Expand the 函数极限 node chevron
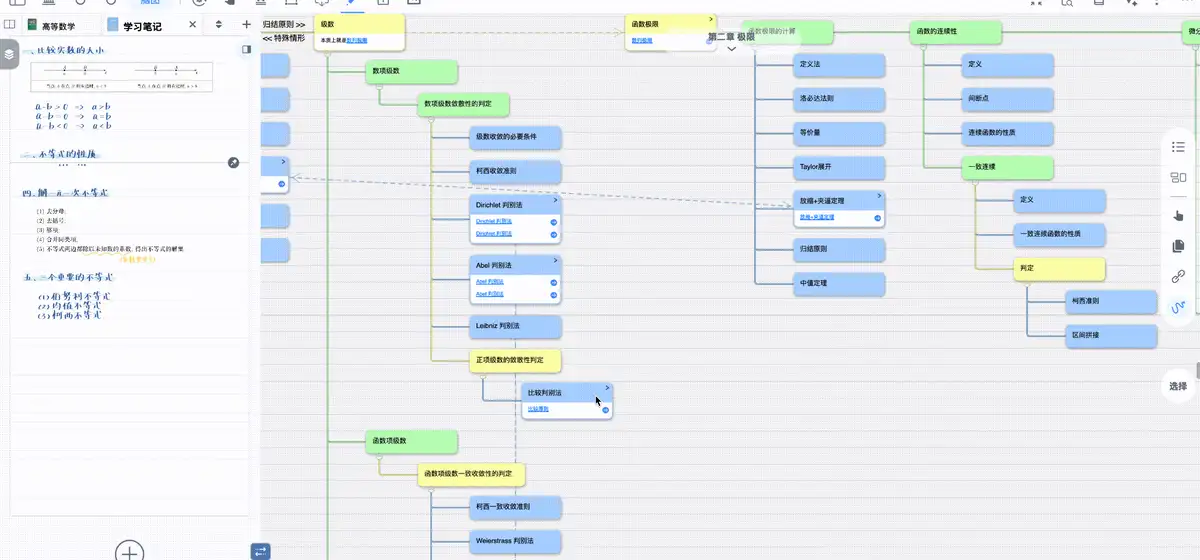 coord(711,19)
